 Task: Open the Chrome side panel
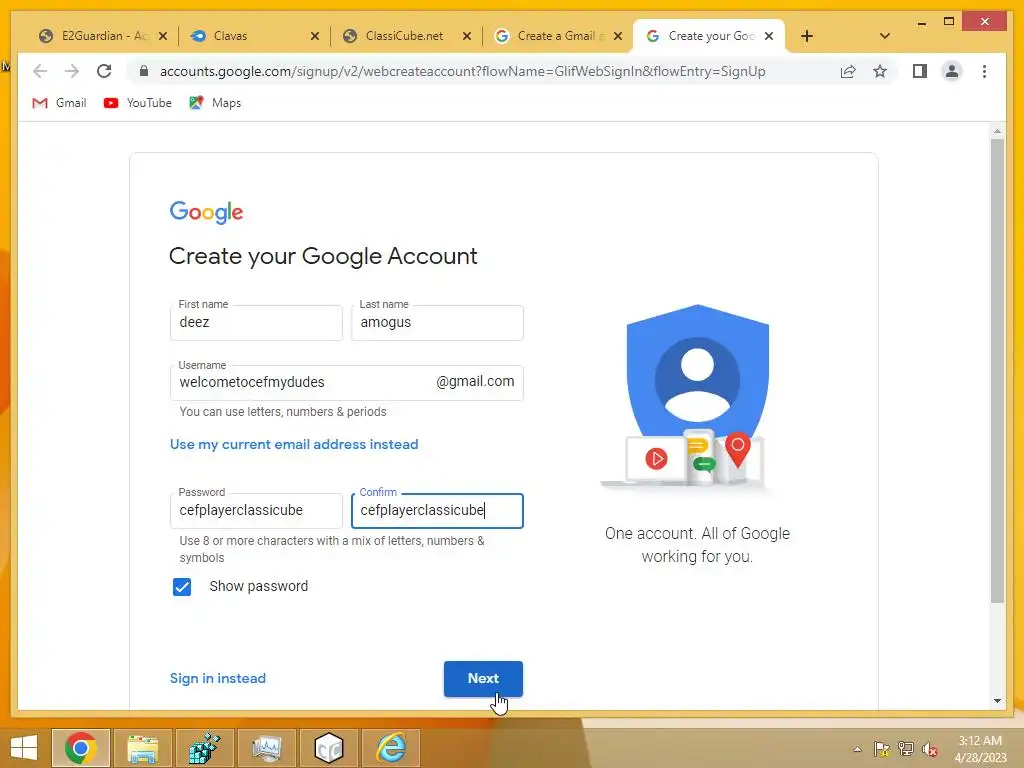click(x=920, y=71)
